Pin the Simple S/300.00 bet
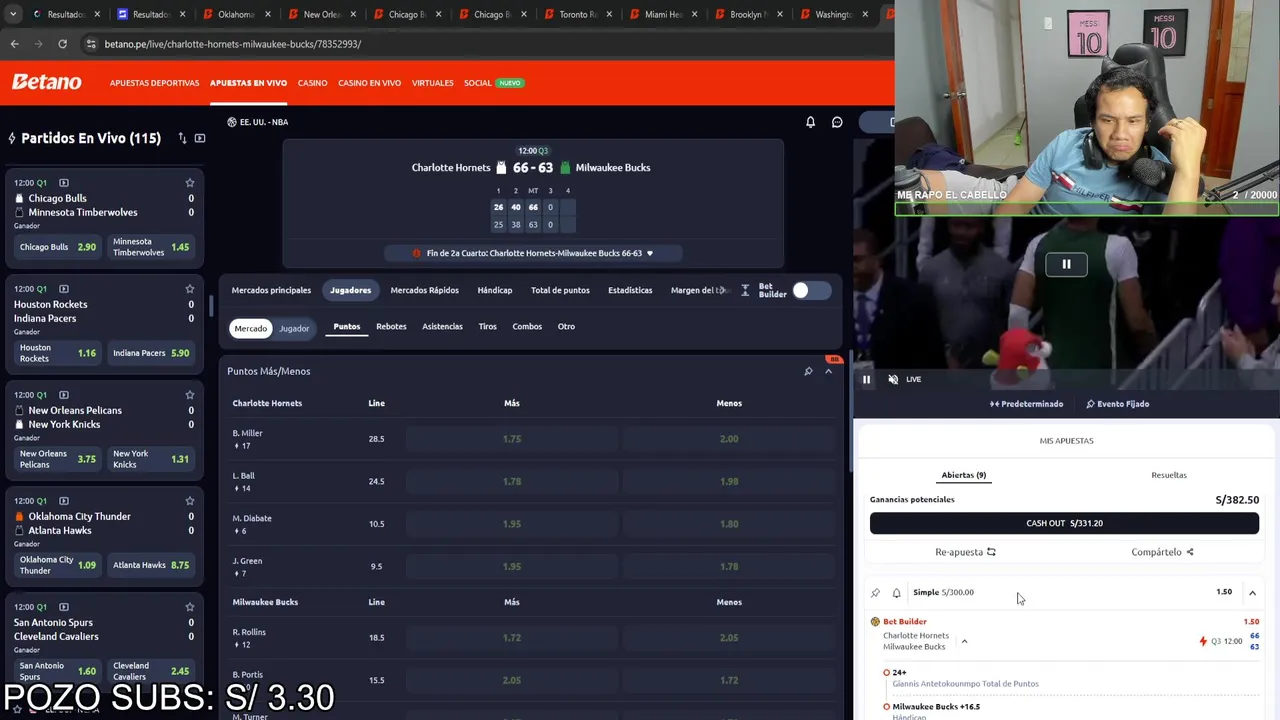1280x720 pixels. tap(876, 593)
